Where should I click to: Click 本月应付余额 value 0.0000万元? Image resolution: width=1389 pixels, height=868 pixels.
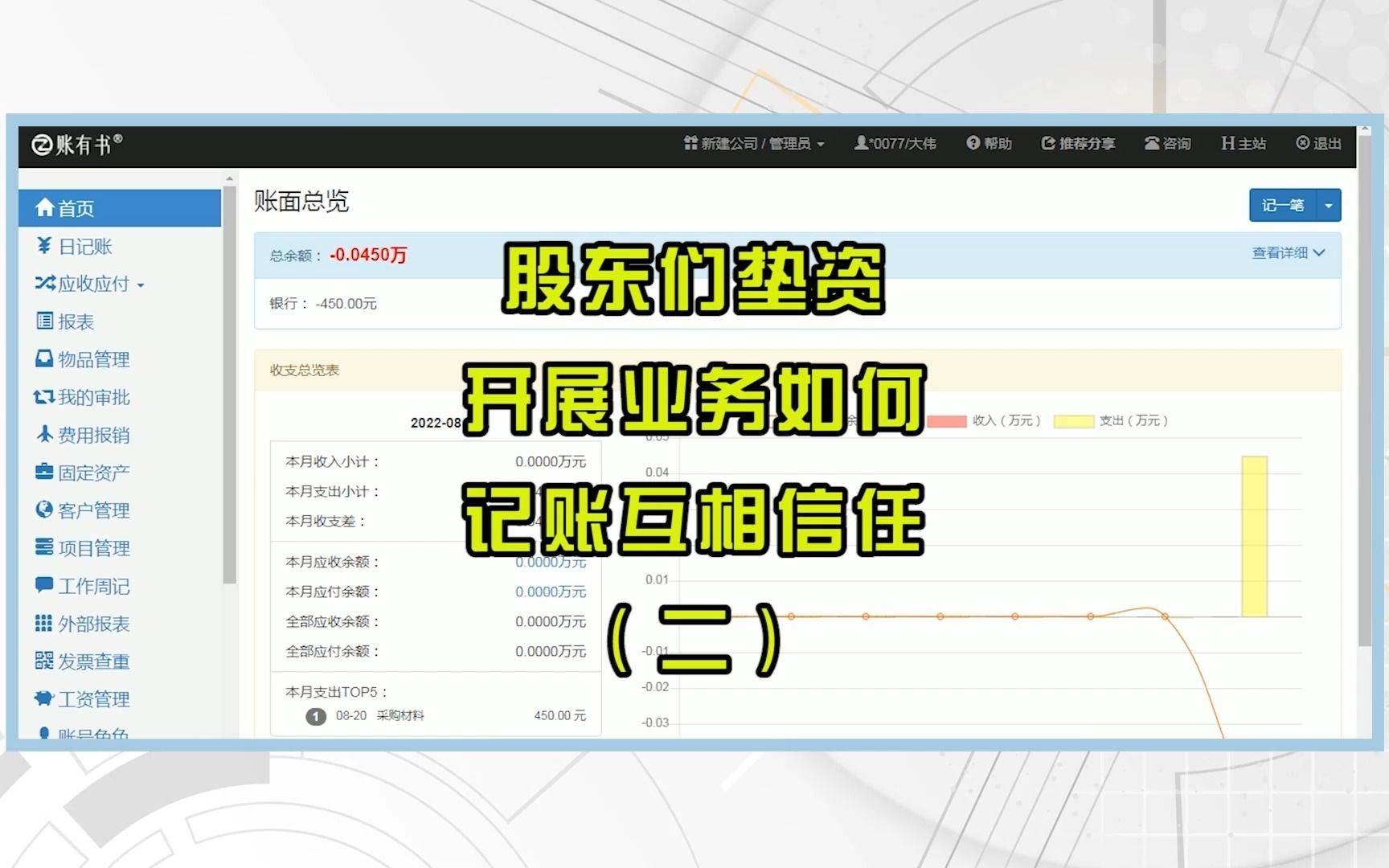(x=551, y=592)
